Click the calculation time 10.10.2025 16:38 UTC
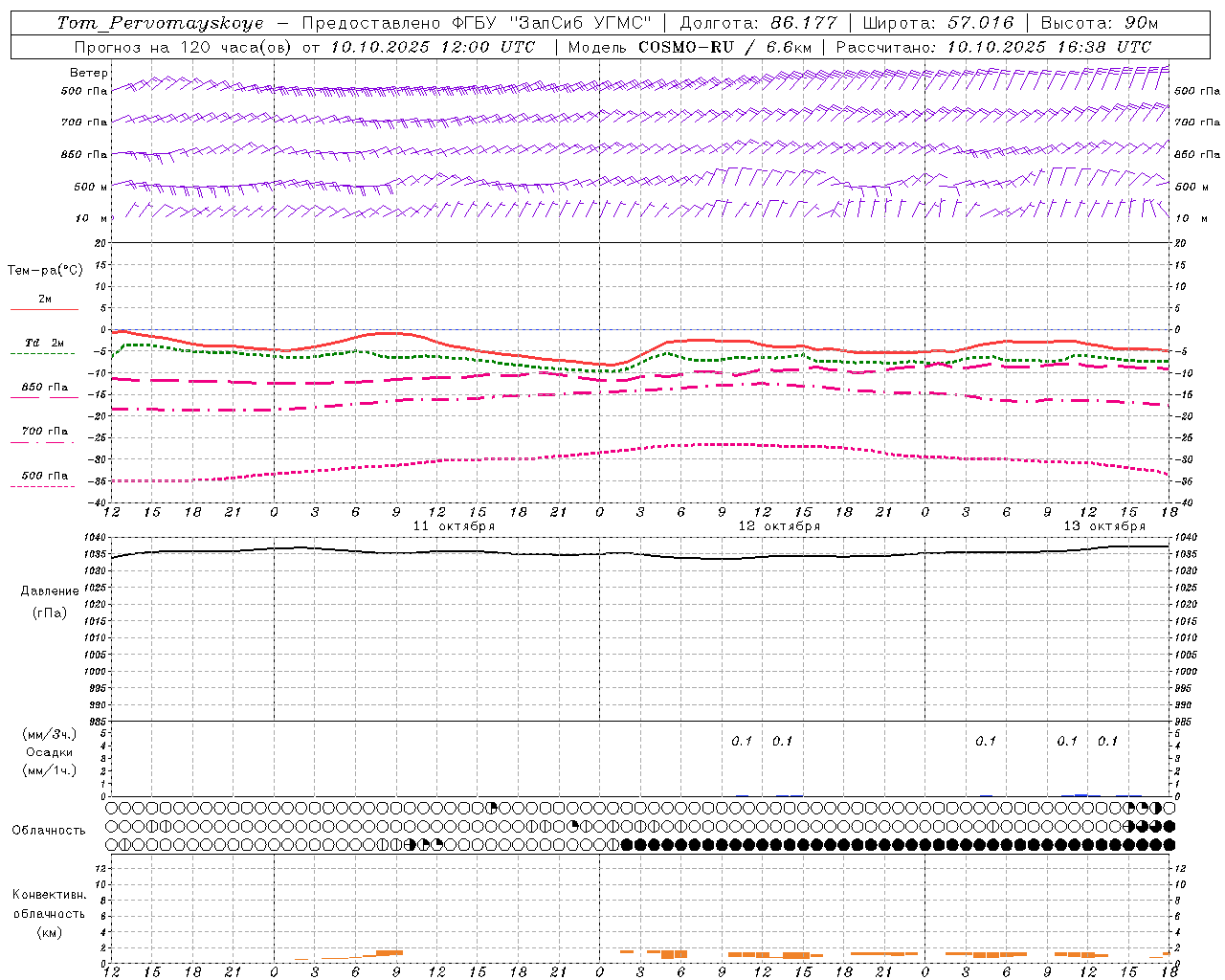The width and height of the screenshot is (1225, 980). tap(1049, 47)
